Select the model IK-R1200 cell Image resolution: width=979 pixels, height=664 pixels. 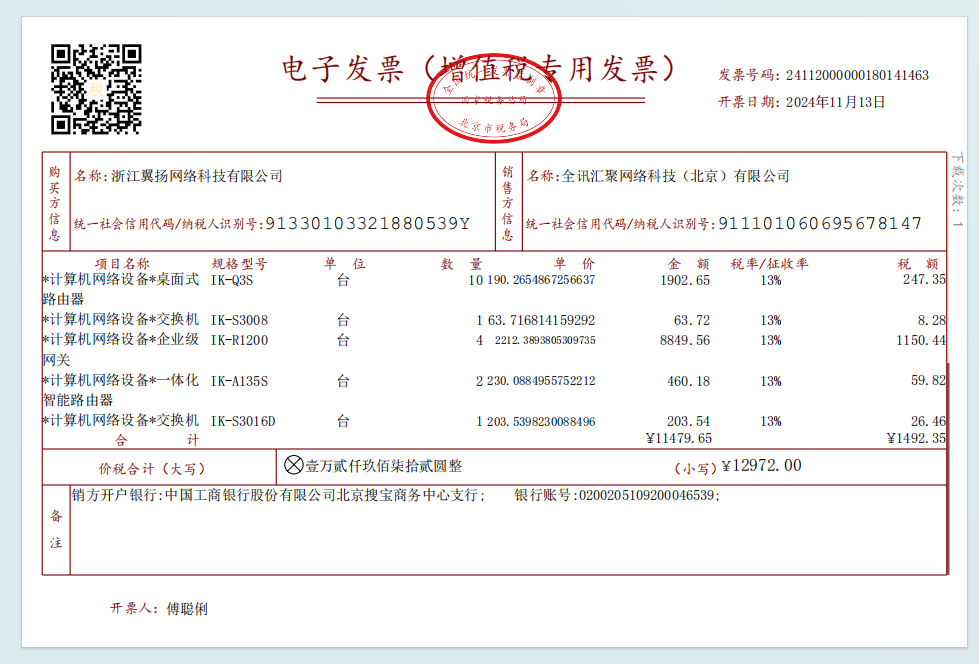click(238, 340)
